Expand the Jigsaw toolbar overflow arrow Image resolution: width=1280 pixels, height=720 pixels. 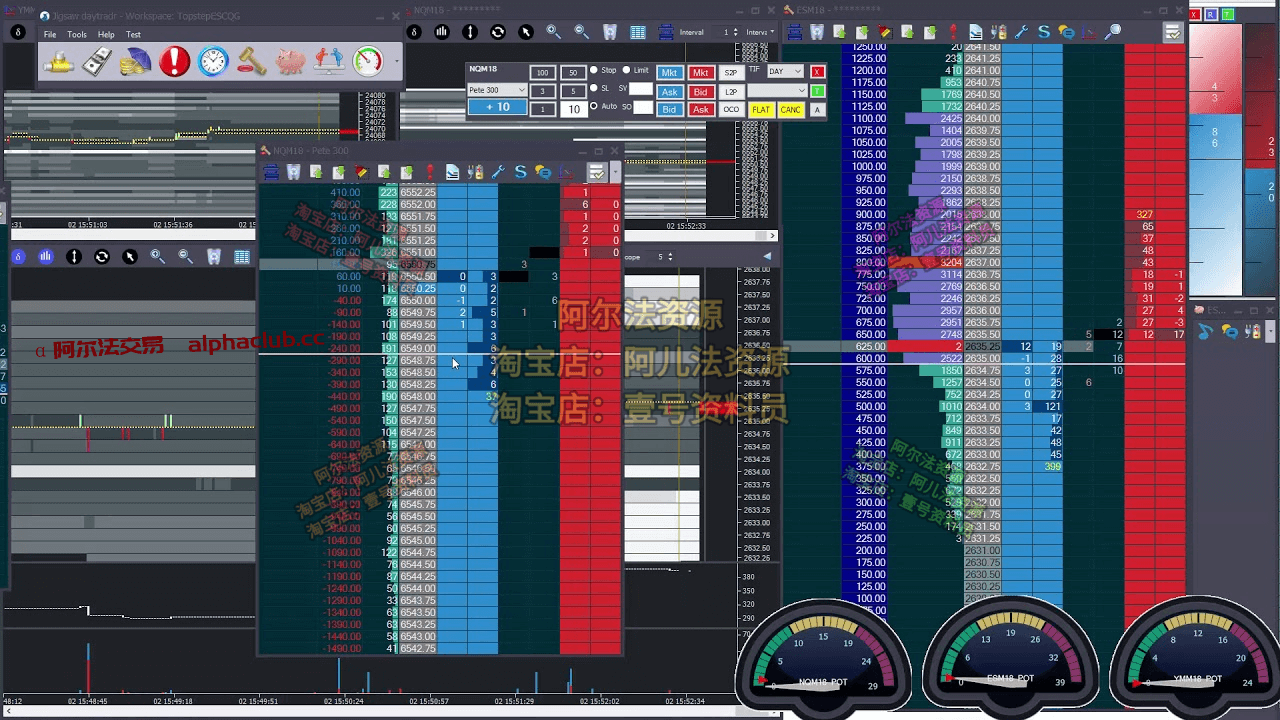[397, 62]
